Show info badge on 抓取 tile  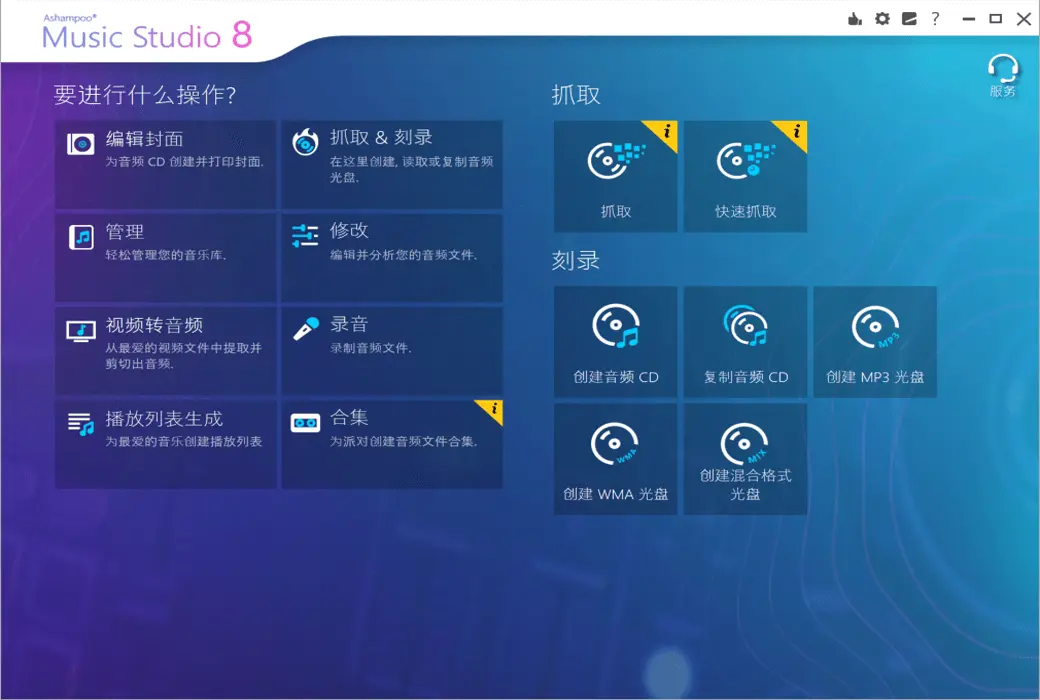[x=665, y=131]
